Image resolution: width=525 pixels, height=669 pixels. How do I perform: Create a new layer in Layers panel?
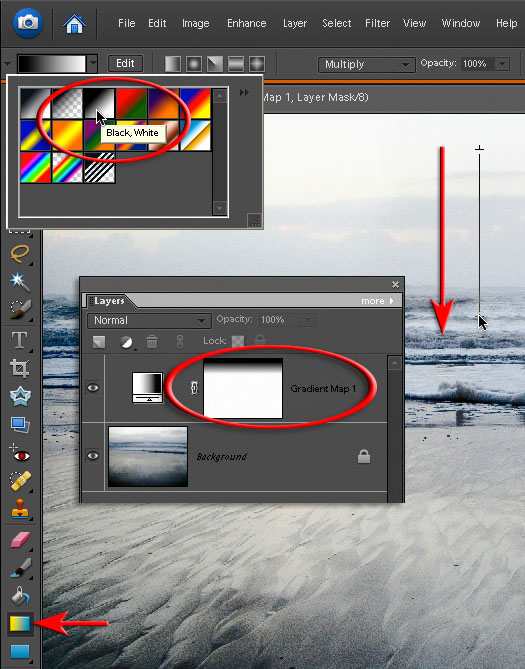(99, 342)
